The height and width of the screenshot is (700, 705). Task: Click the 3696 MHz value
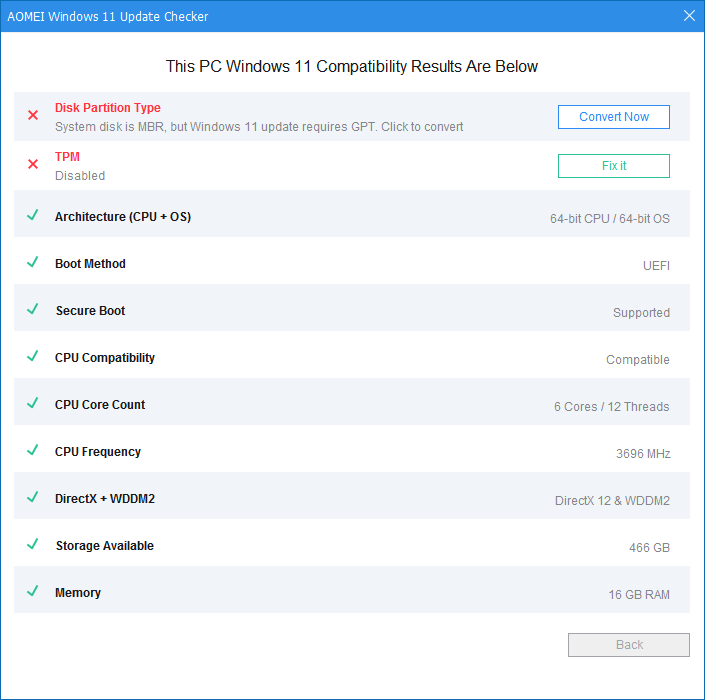(x=643, y=454)
